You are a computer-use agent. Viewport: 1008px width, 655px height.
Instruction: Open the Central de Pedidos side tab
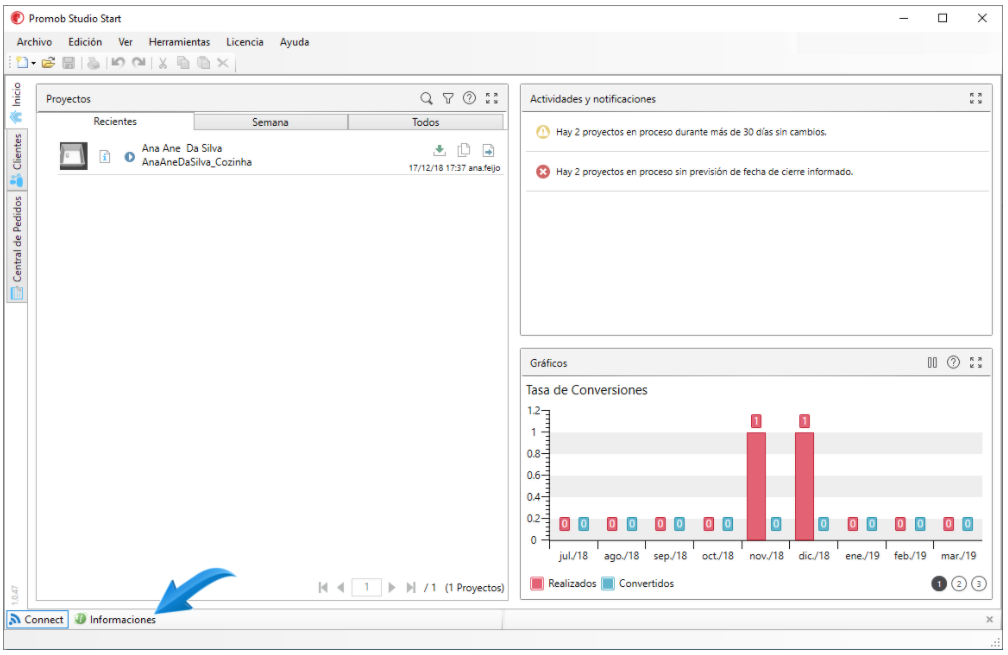[x=16, y=247]
